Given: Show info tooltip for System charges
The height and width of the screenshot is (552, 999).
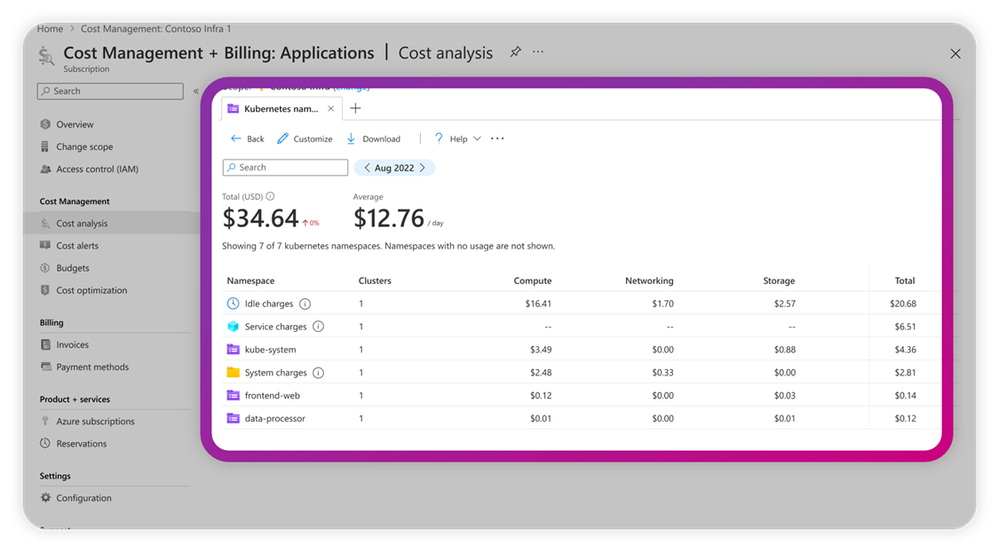Looking at the screenshot, I should [x=319, y=372].
